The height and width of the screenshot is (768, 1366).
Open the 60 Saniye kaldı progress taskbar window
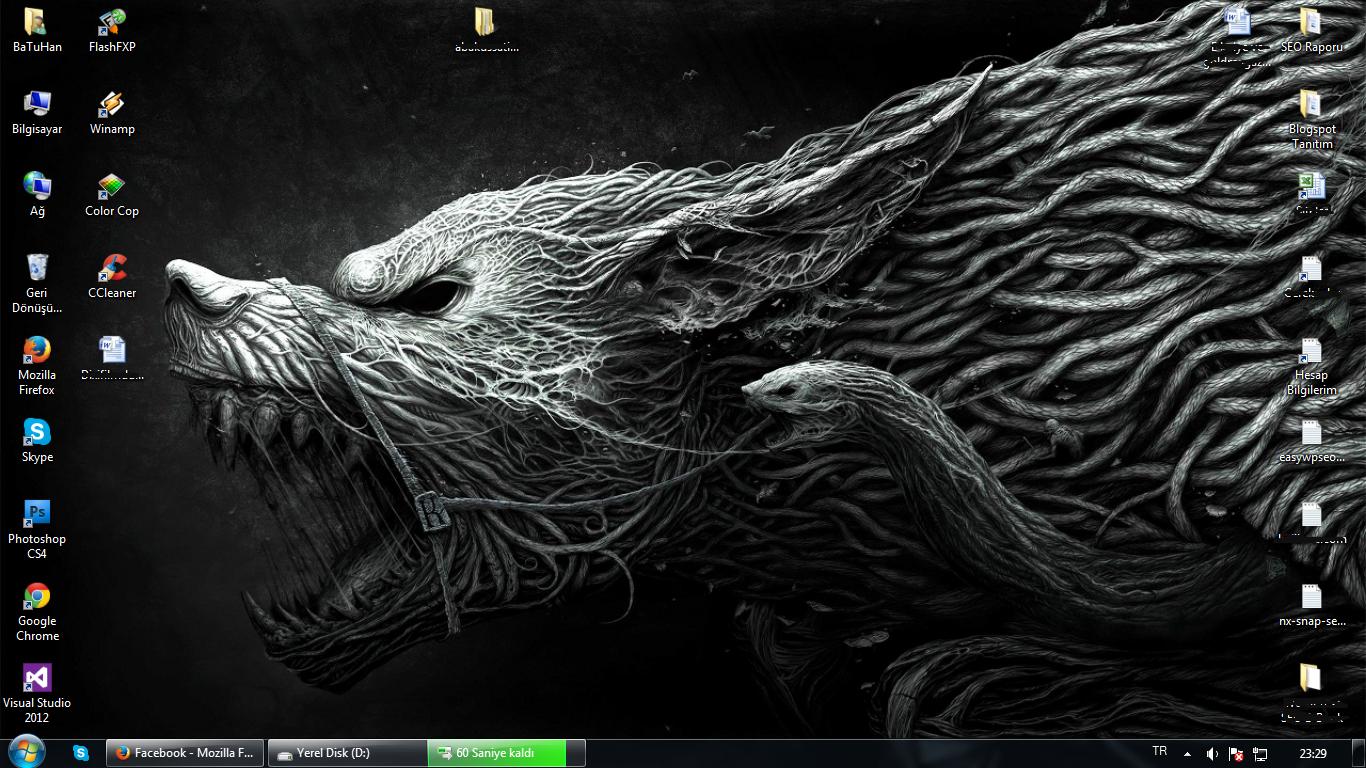pos(506,753)
